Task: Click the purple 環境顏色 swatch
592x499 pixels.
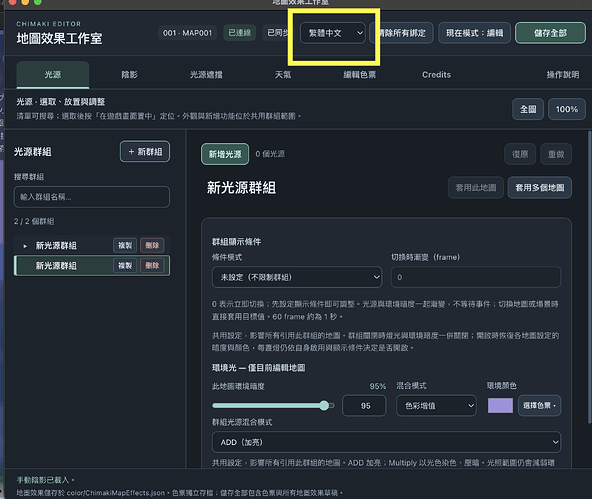Action: (500, 406)
